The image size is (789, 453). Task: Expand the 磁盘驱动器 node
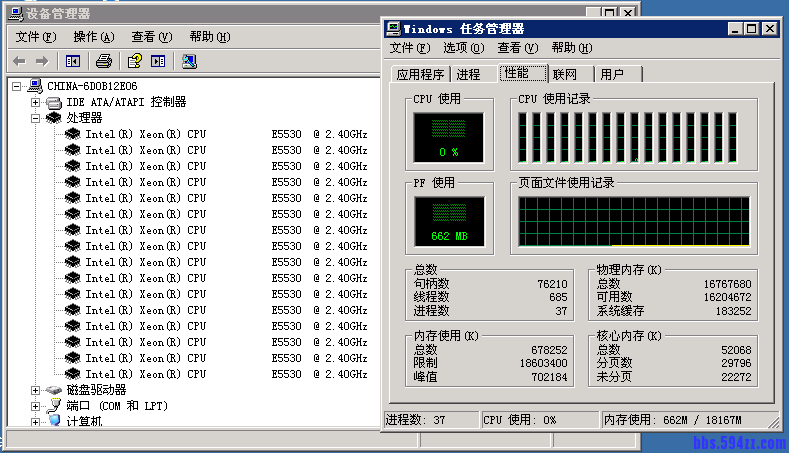(35, 391)
